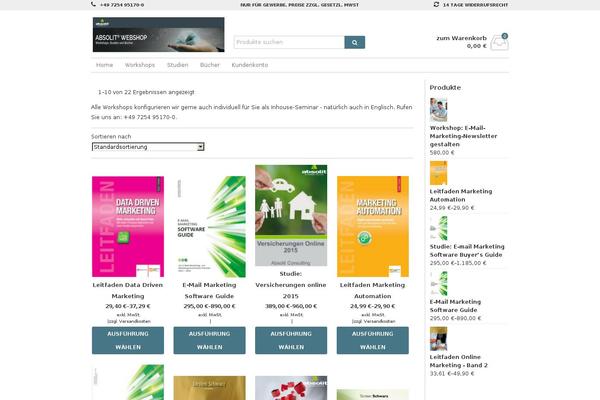The height and width of the screenshot is (400, 600).
Task: Click the 580,00 € sidebar price
Action: click(442, 153)
